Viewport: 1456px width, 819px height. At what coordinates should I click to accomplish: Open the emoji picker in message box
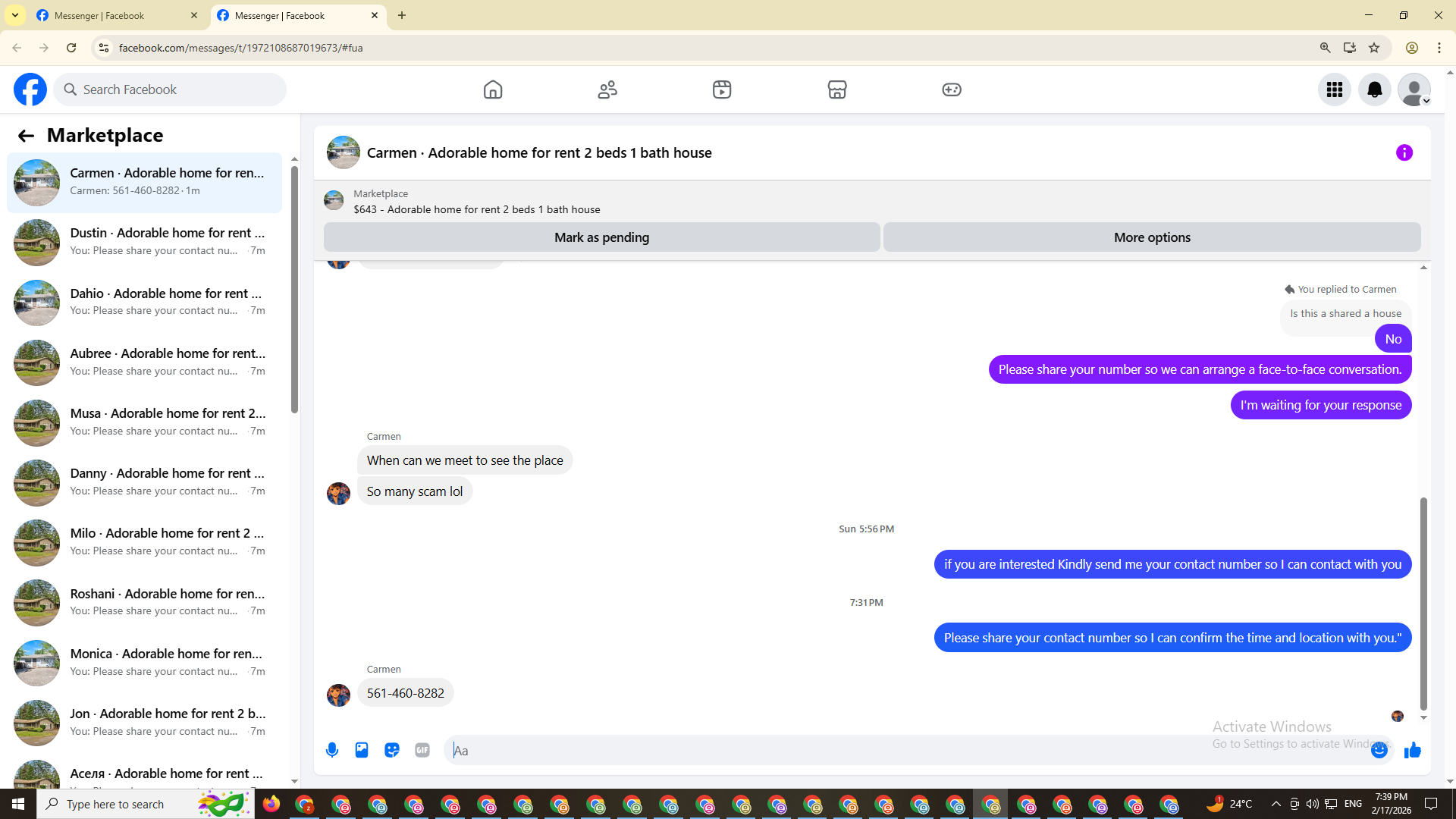(x=1379, y=750)
